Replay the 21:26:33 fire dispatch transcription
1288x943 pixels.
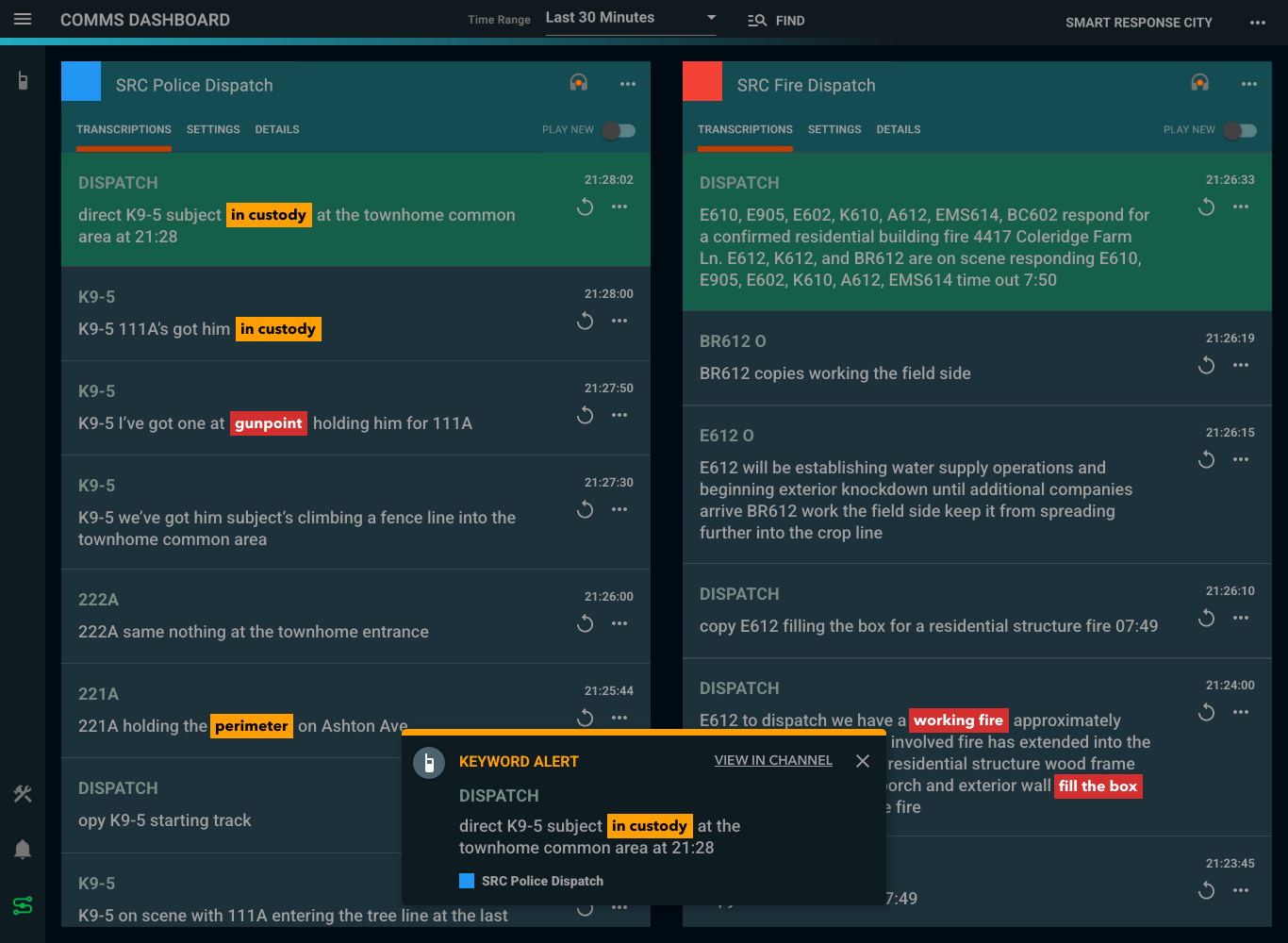pyautogui.click(x=1207, y=207)
